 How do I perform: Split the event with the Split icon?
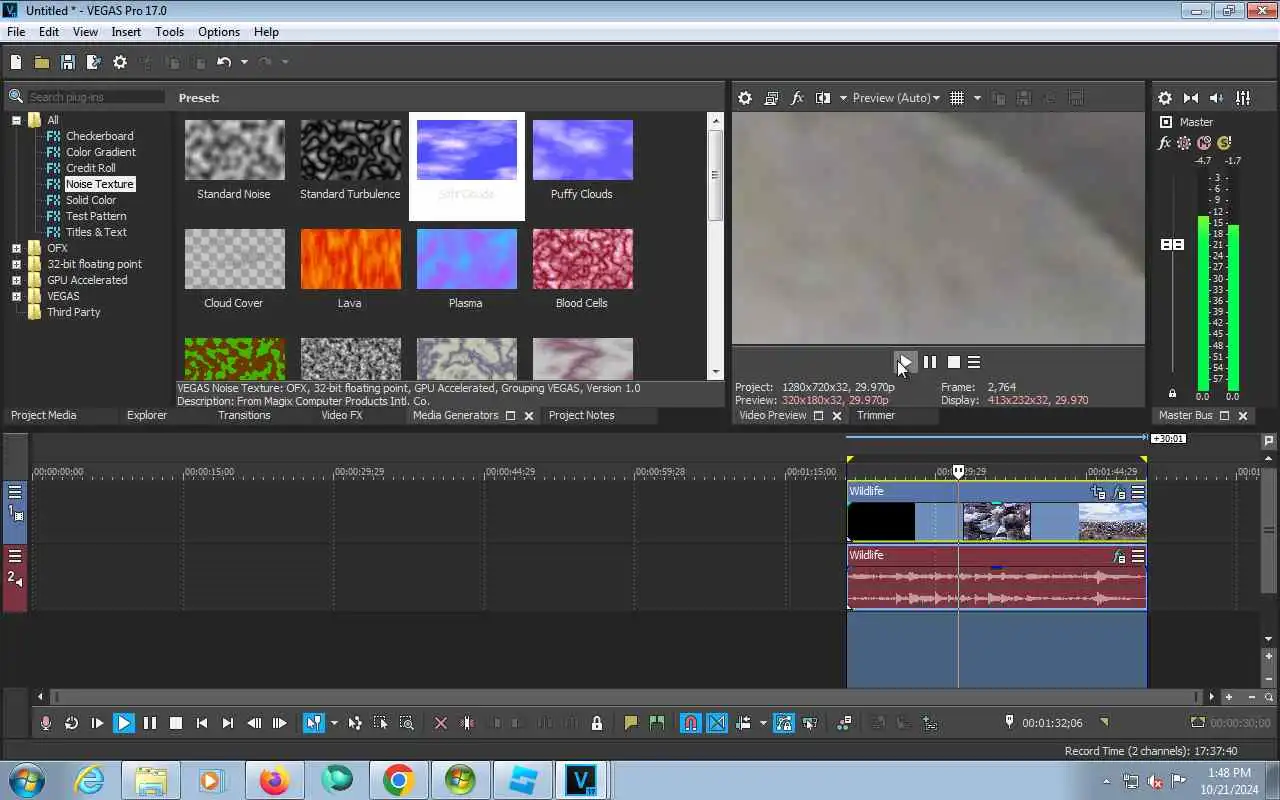[x=467, y=723]
